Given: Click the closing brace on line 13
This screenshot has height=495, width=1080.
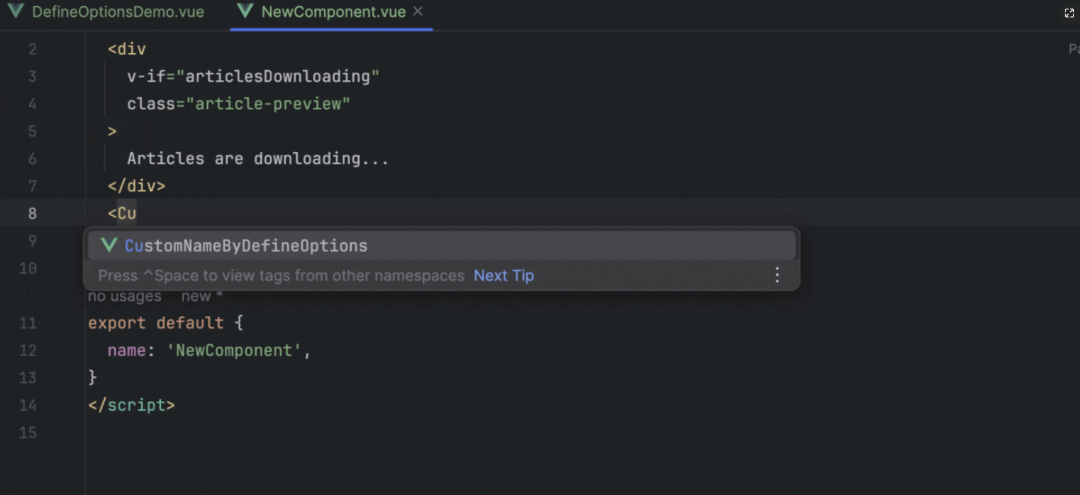Looking at the screenshot, I should pos(93,377).
